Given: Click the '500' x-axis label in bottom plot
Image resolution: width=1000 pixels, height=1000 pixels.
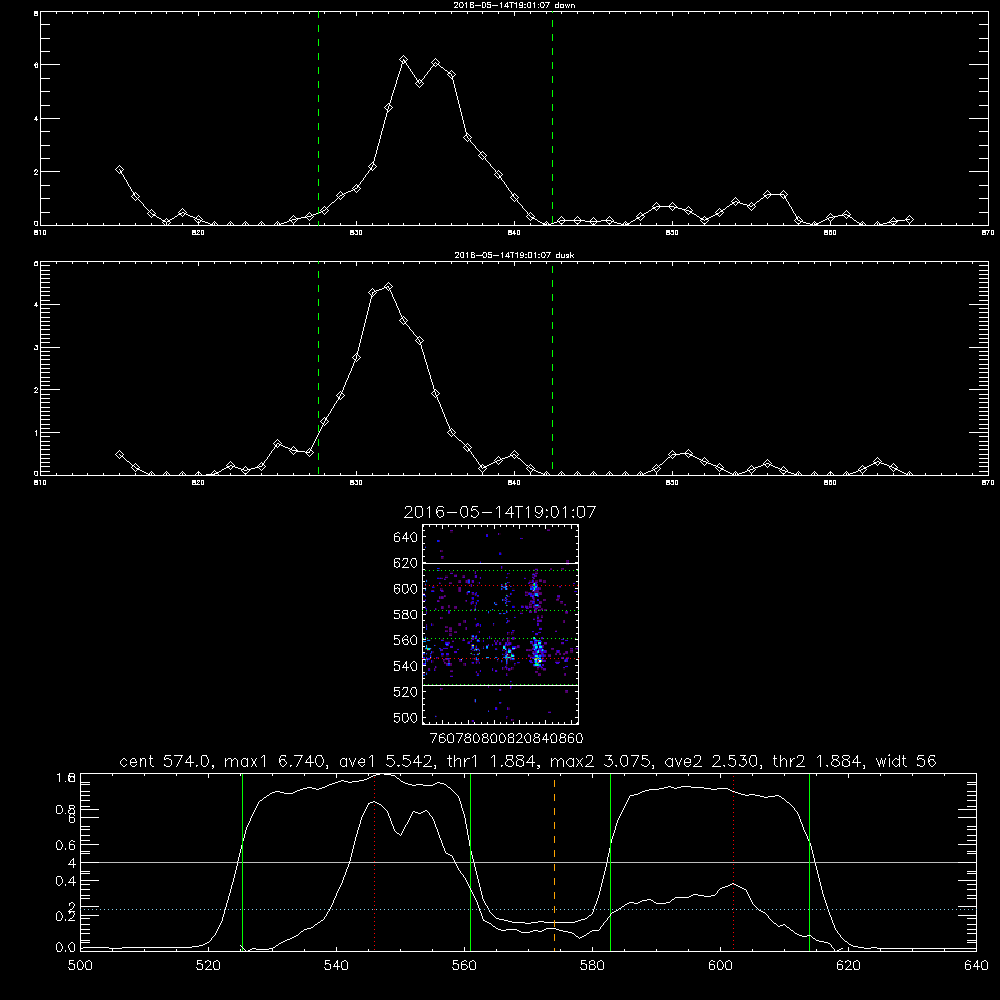Looking at the screenshot, I should click(x=80, y=966).
